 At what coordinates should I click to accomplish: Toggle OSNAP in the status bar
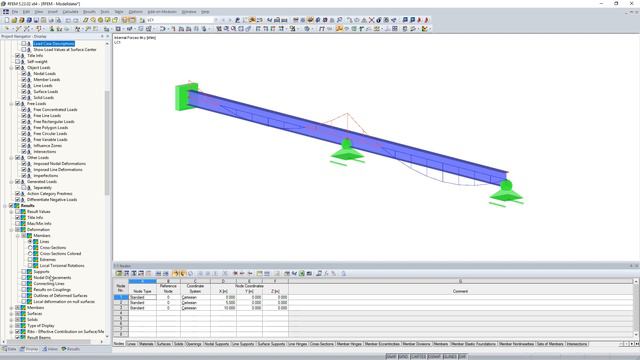(x=434, y=357)
